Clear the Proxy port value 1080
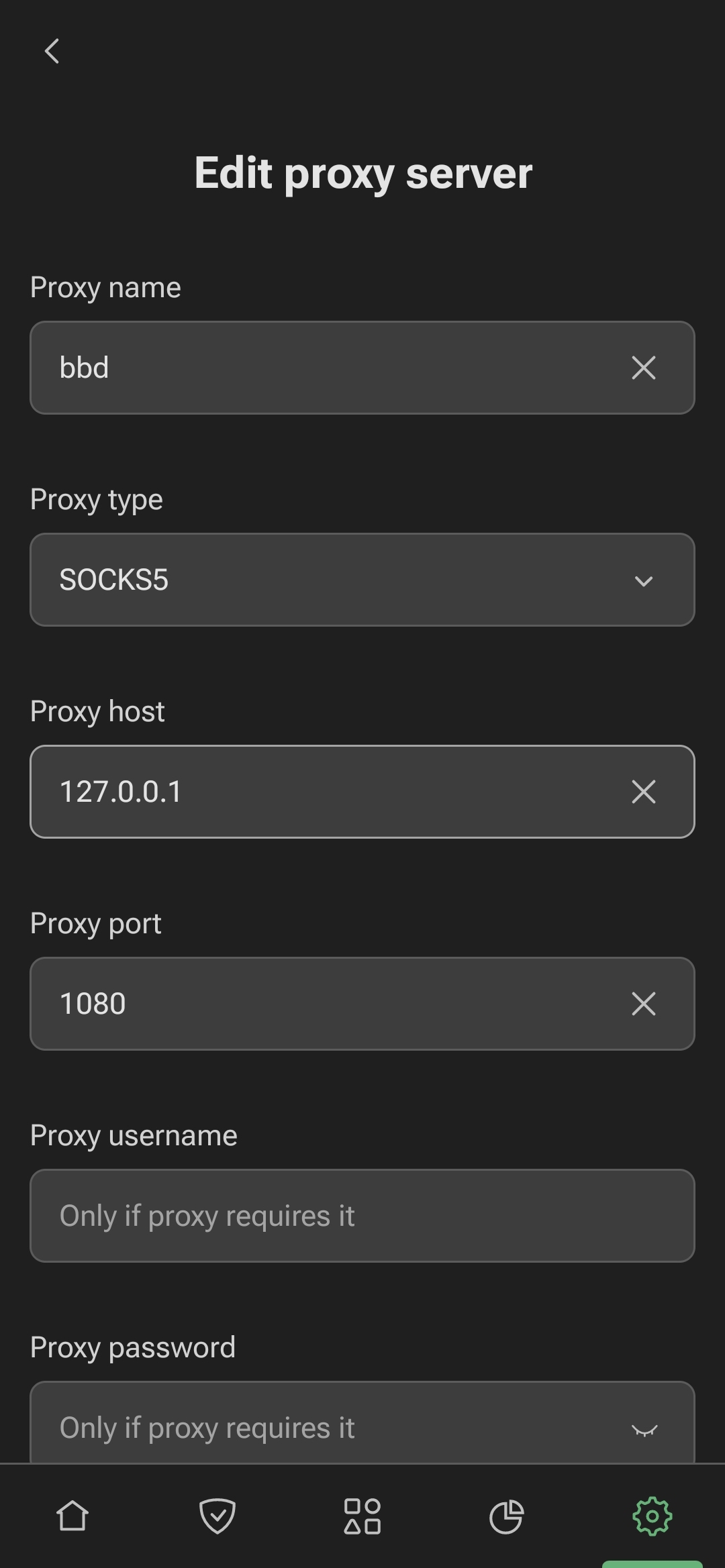The width and height of the screenshot is (725, 1568). click(643, 1004)
